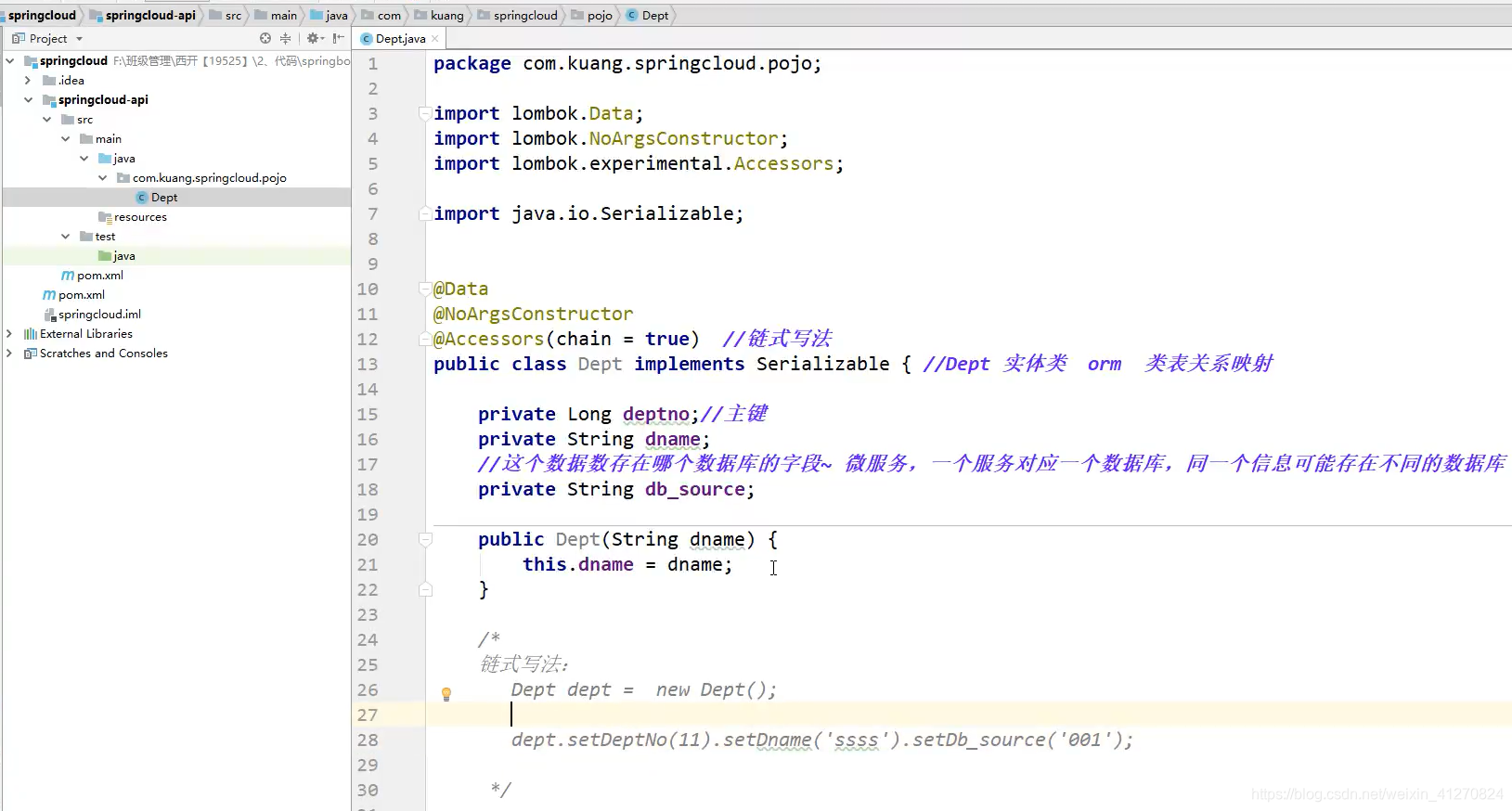1512x811 pixels.
Task: Collapse the test folder node
Action: point(65,236)
